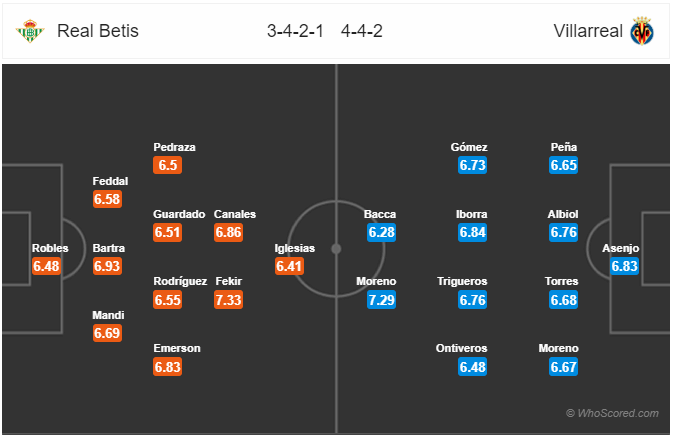Click Robles' 6.48 goalkeeper rating badge

pos(46,266)
